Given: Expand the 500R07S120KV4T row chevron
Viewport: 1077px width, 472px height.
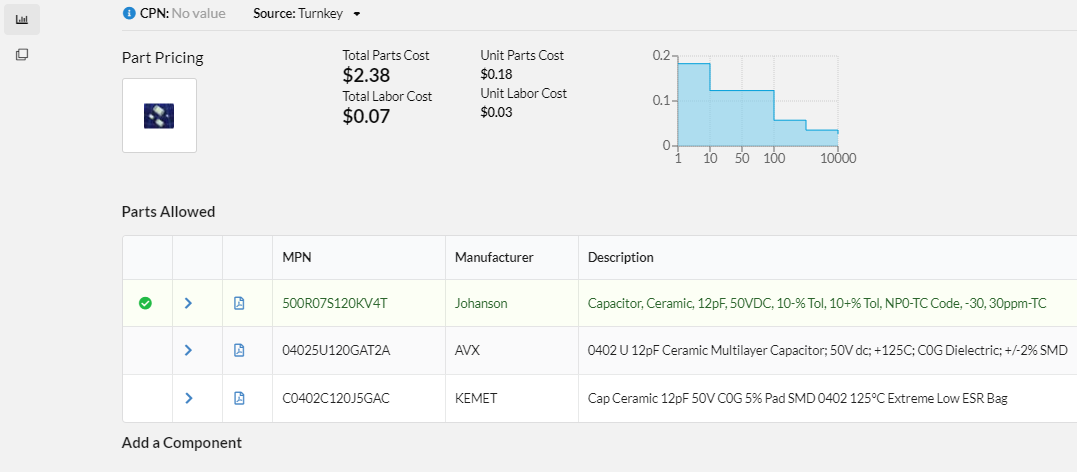Looking at the screenshot, I should [188, 303].
